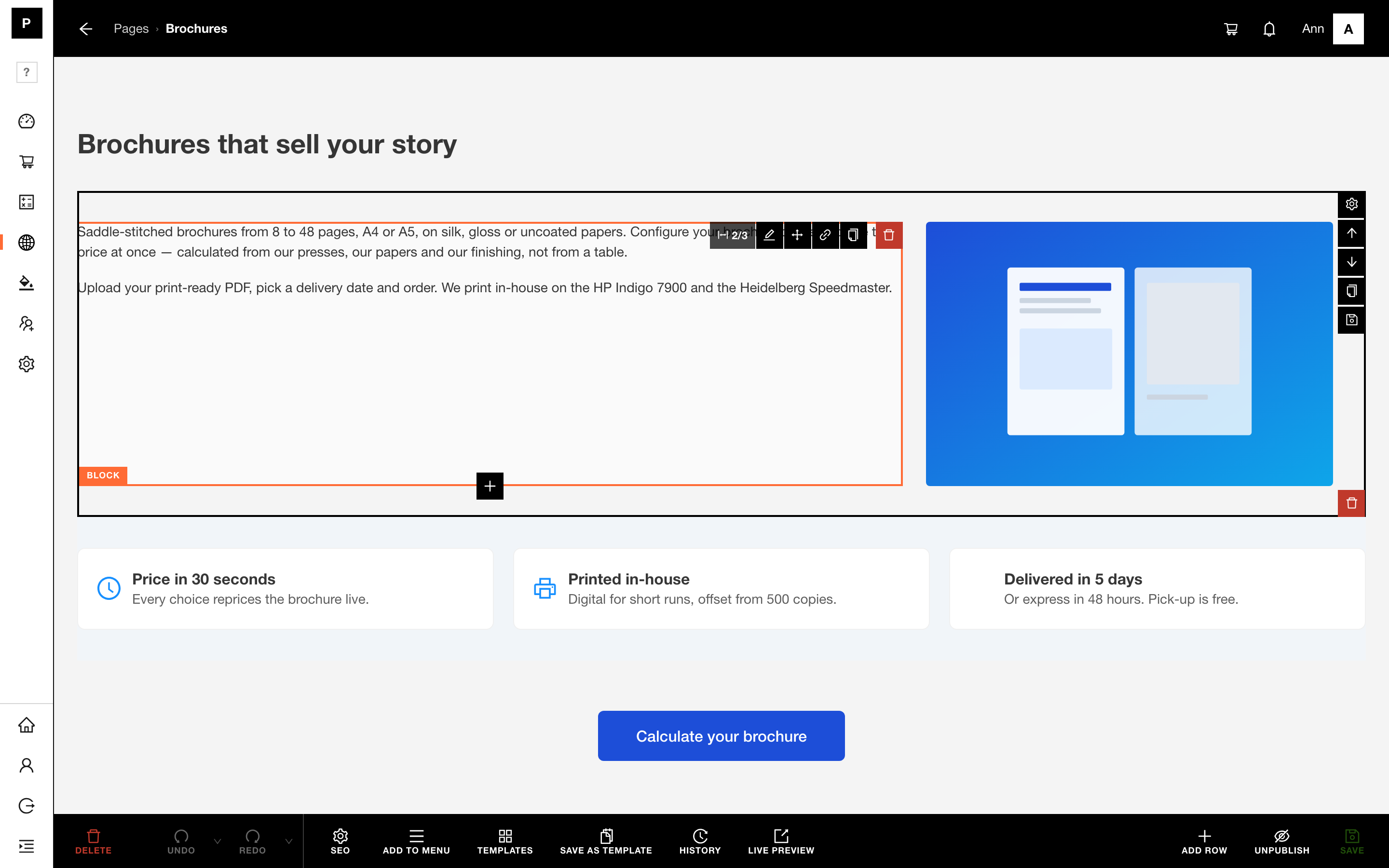Click the Calculate your brochure button
This screenshot has height=868, width=1389.
click(x=721, y=736)
